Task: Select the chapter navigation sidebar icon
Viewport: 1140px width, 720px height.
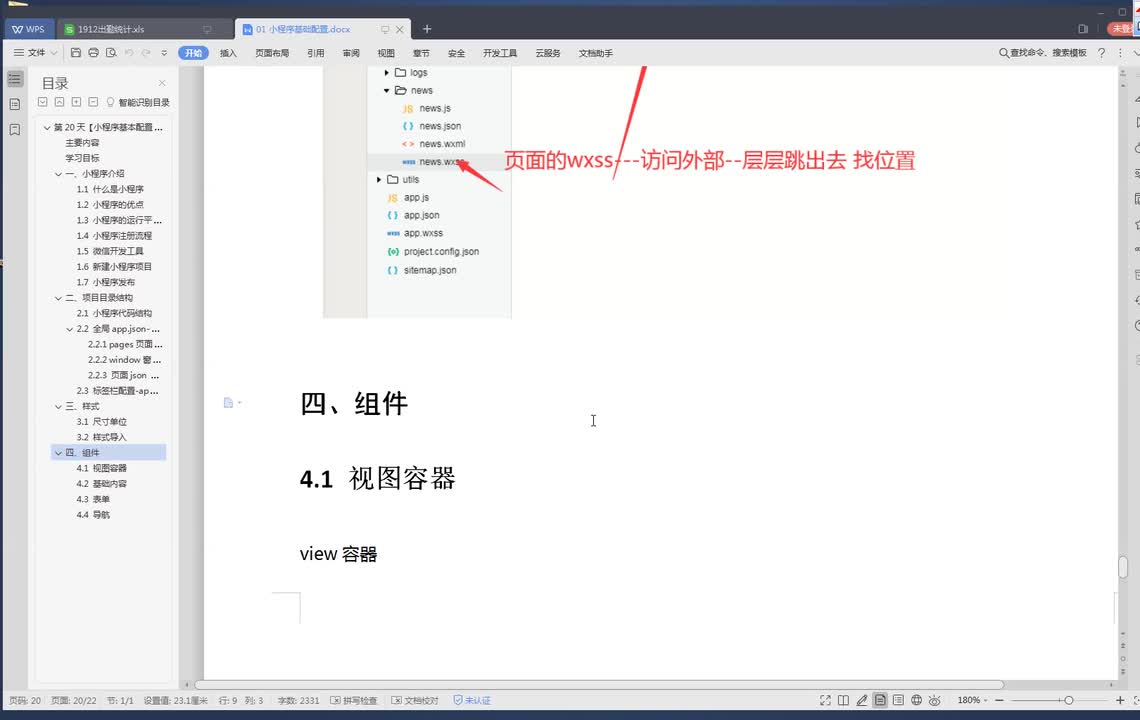Action: pos(15,104)
